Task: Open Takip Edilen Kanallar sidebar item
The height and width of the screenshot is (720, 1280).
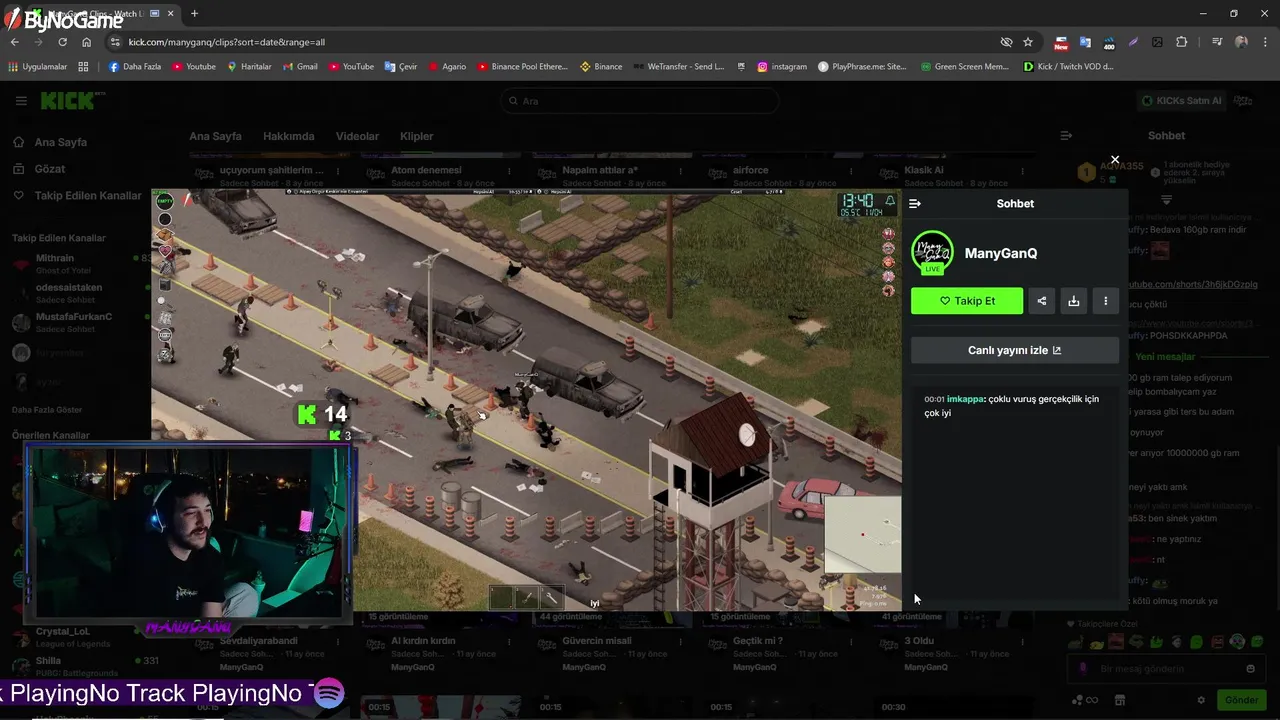Action: tap(79, 195)
